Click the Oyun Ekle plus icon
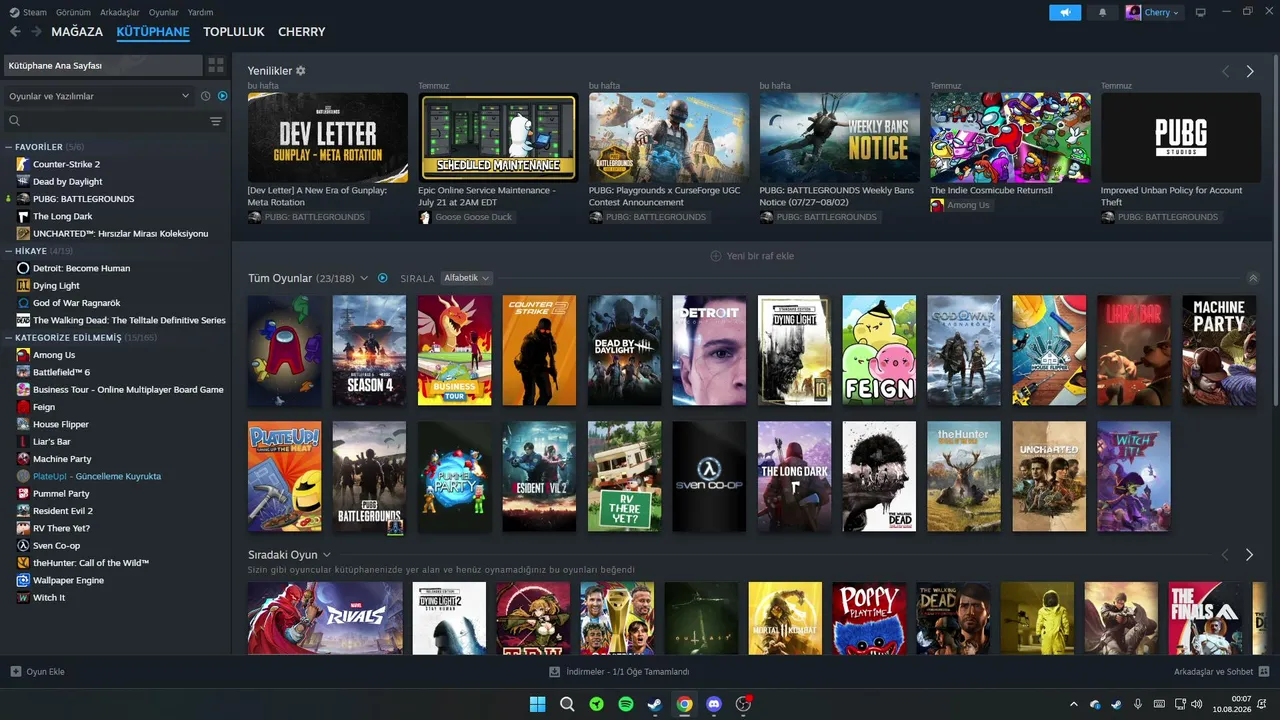The width and height of the screenshot is (1280, 720). point(15,672)
